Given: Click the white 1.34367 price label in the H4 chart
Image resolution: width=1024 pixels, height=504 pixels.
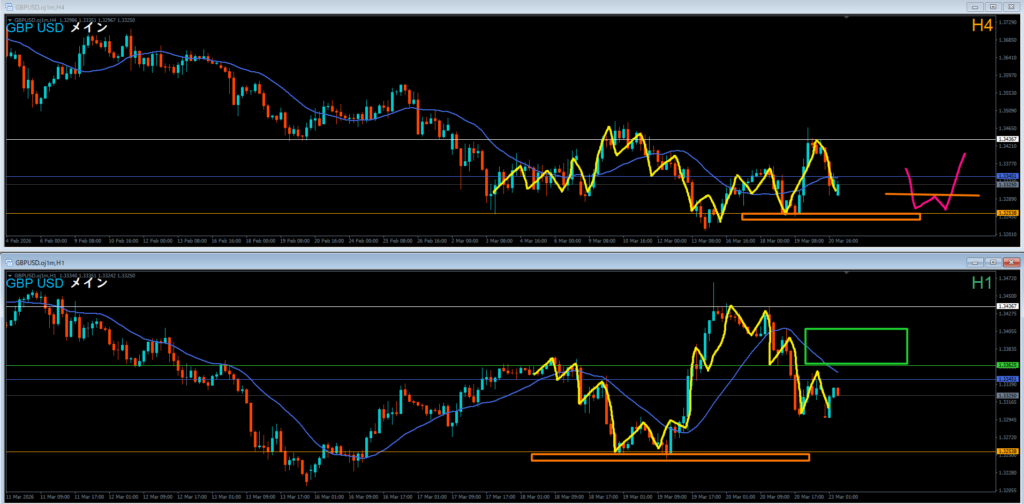Looking at the screenshot, I should tap(1006, 140).
